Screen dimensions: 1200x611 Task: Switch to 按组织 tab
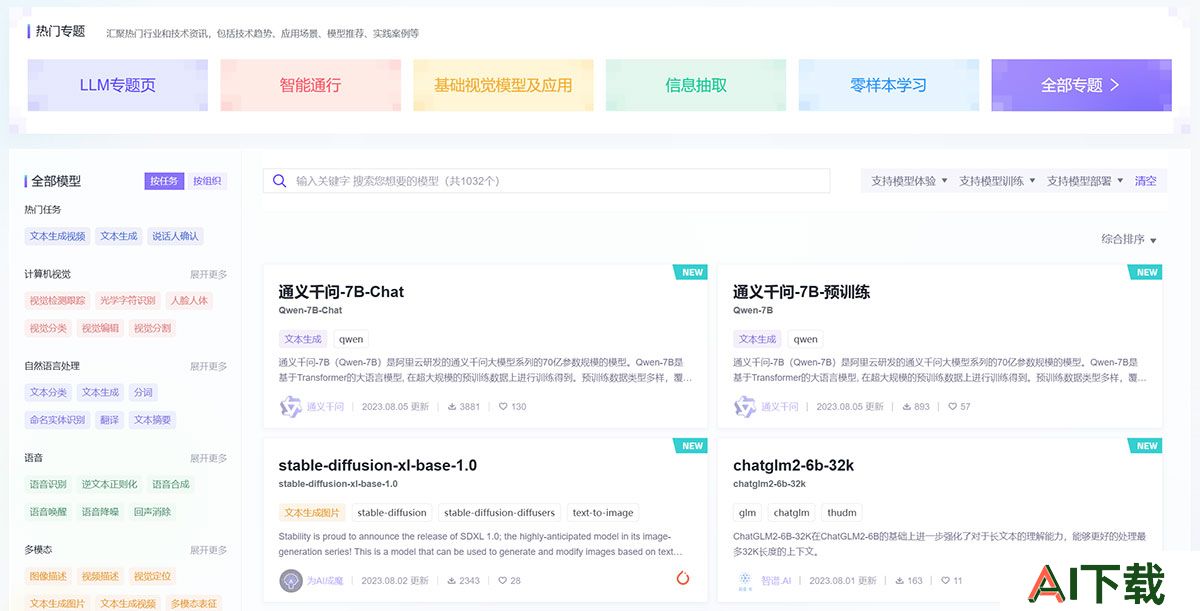tap(207, 181)
